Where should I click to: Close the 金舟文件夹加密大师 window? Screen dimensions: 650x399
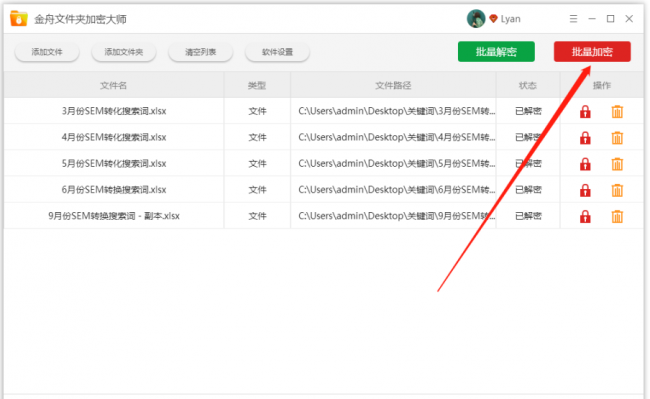coord(629,19)
